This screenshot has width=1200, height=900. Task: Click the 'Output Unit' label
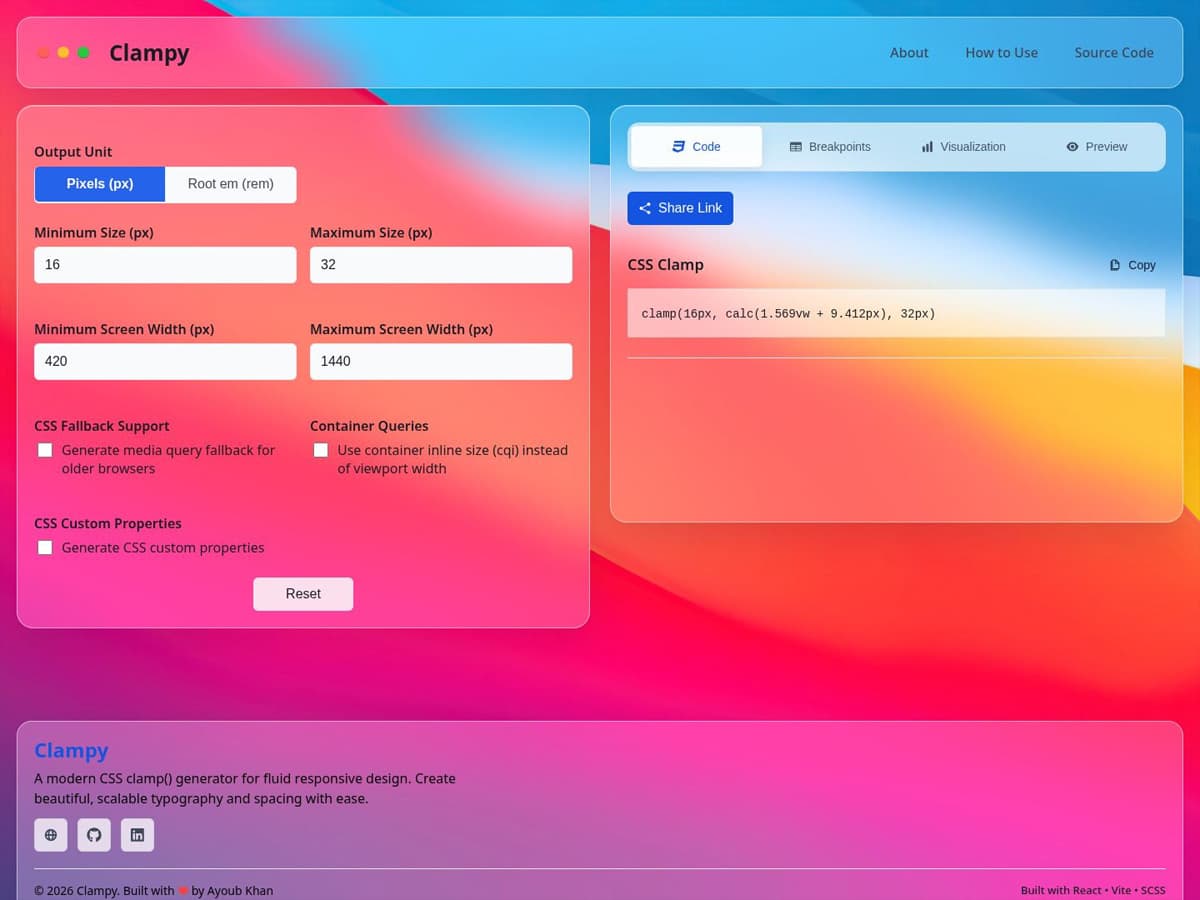[x=73, y=152]
